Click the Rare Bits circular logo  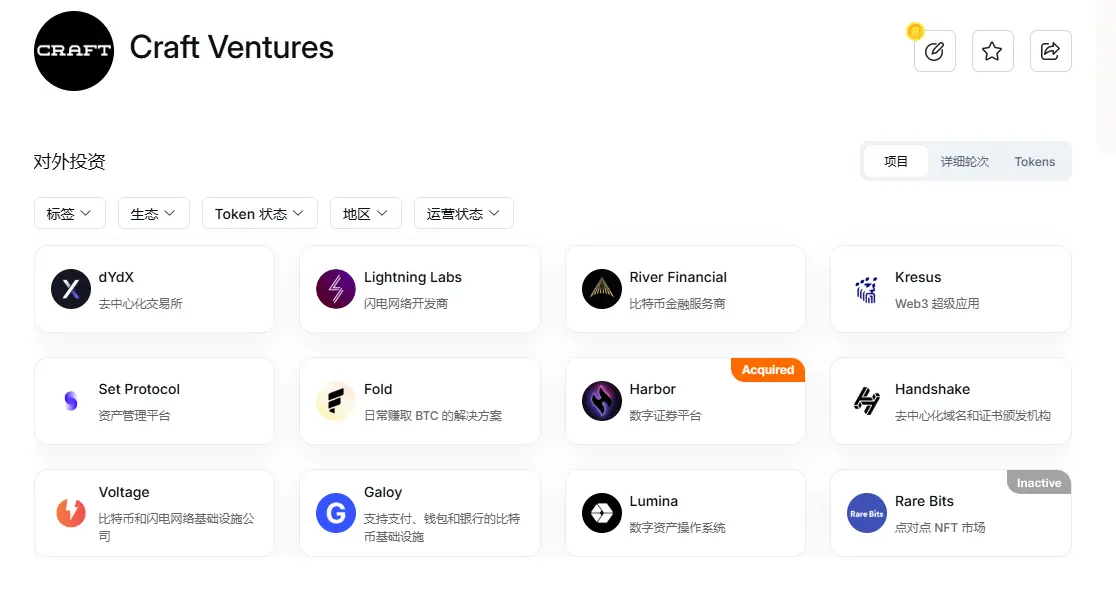tap(866, 513)
